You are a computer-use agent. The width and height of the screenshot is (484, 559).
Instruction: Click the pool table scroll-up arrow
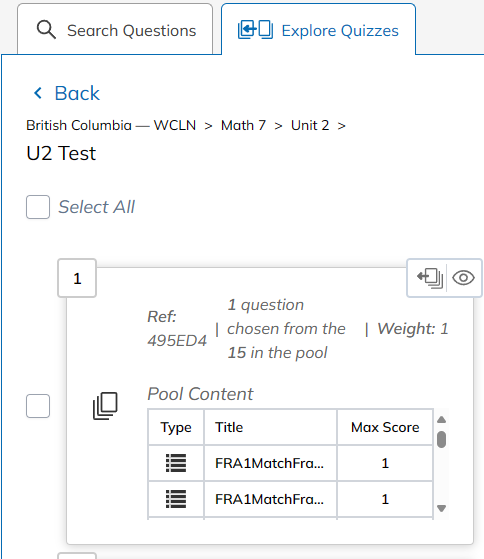442,419
